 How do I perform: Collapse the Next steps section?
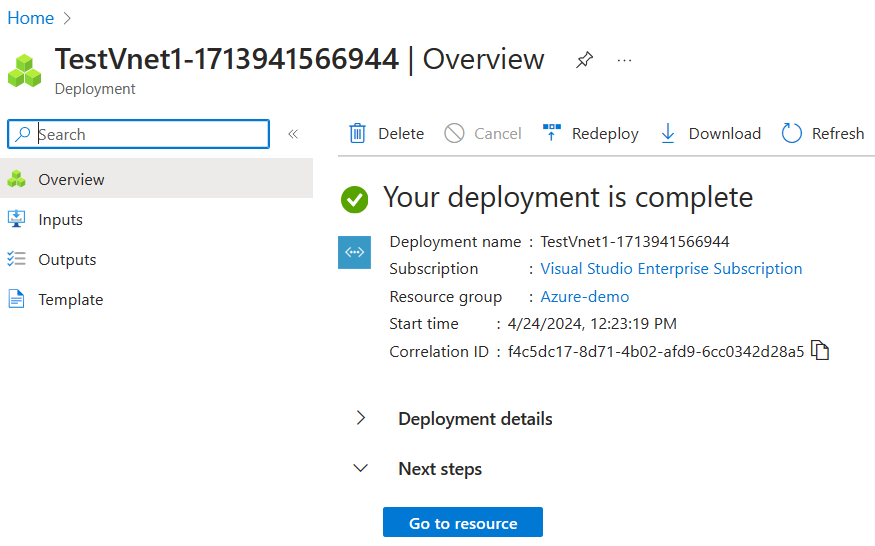coord(361,469)
